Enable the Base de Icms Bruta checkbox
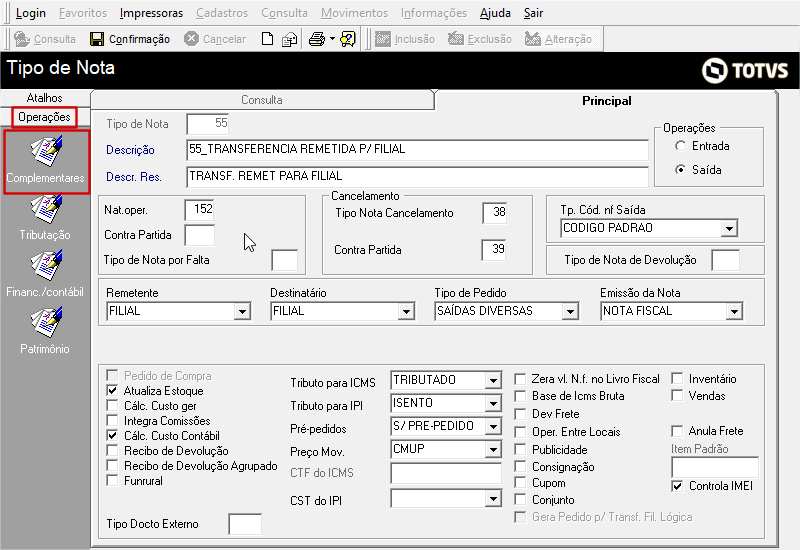The image size is (800, 550). pos(520,396)
